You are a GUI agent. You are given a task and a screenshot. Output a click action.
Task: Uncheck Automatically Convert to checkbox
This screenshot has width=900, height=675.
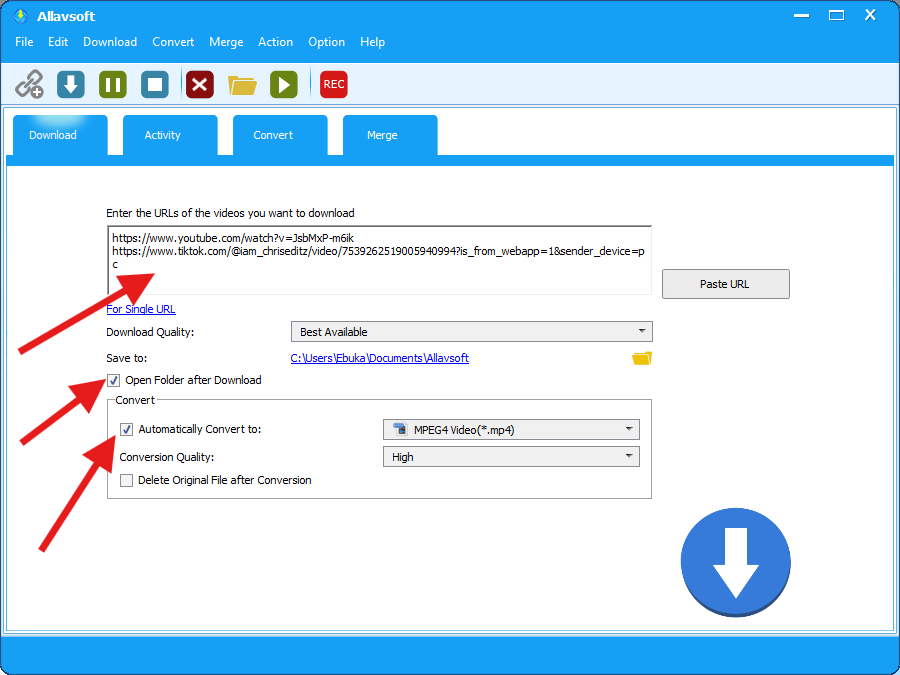point(126,429)
